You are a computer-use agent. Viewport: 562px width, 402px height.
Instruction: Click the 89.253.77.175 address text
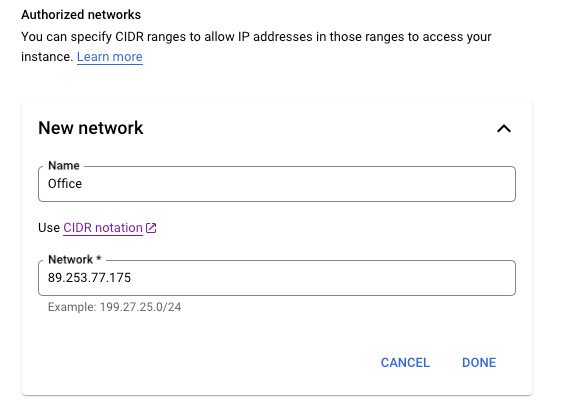[90, 278]
